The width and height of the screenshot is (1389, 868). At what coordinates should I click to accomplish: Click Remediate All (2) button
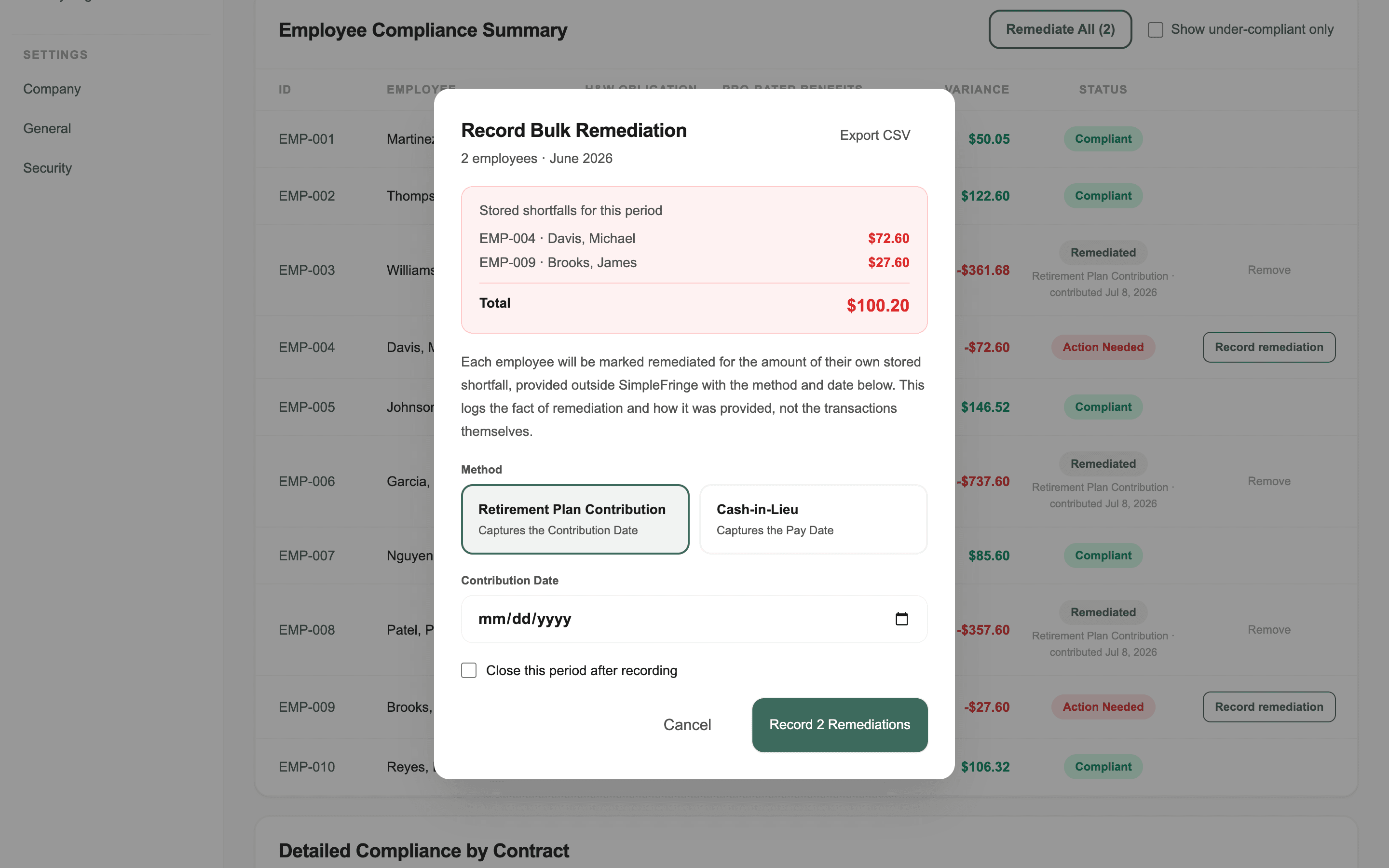[x=1060, y=29]
